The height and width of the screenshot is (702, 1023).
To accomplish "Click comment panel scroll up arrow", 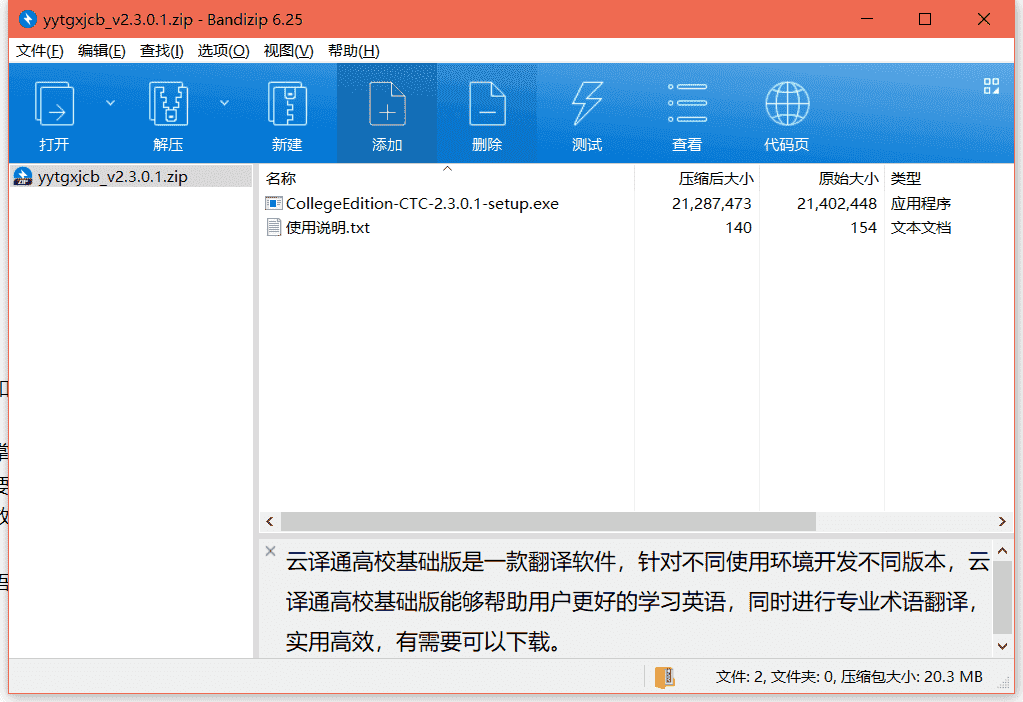I will coord(1003,551).
